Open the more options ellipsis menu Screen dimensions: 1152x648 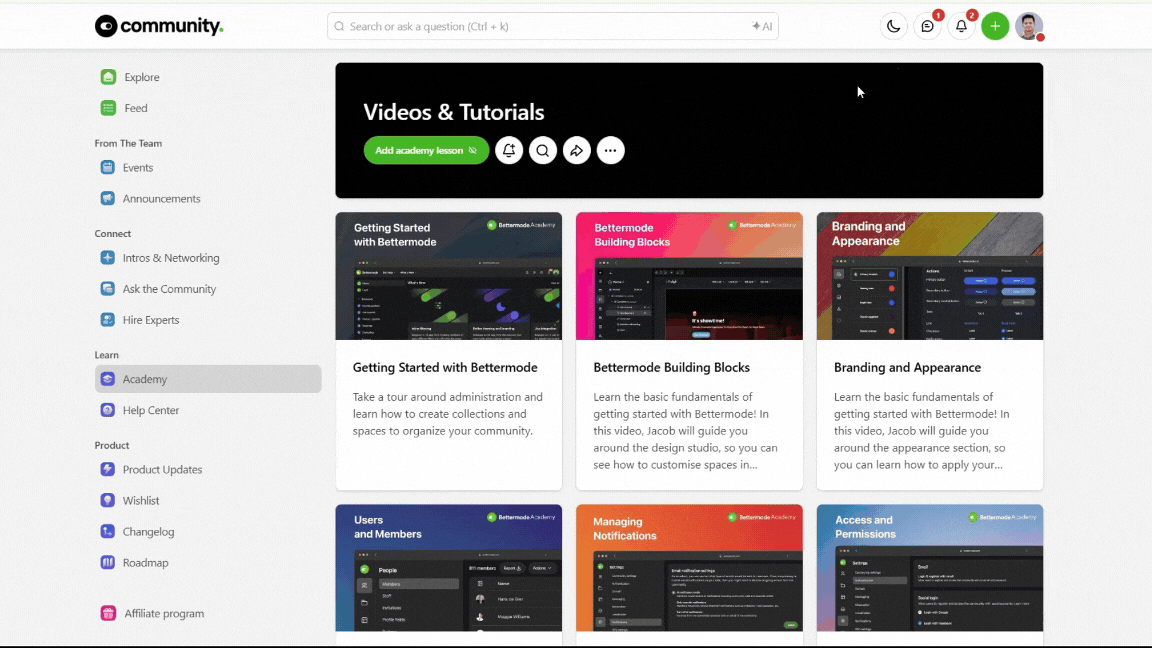(611, 151)
